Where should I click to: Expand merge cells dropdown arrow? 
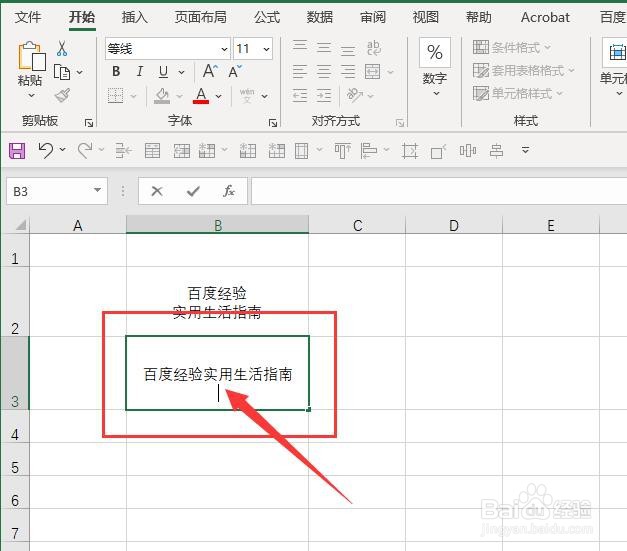pos(391,72)
